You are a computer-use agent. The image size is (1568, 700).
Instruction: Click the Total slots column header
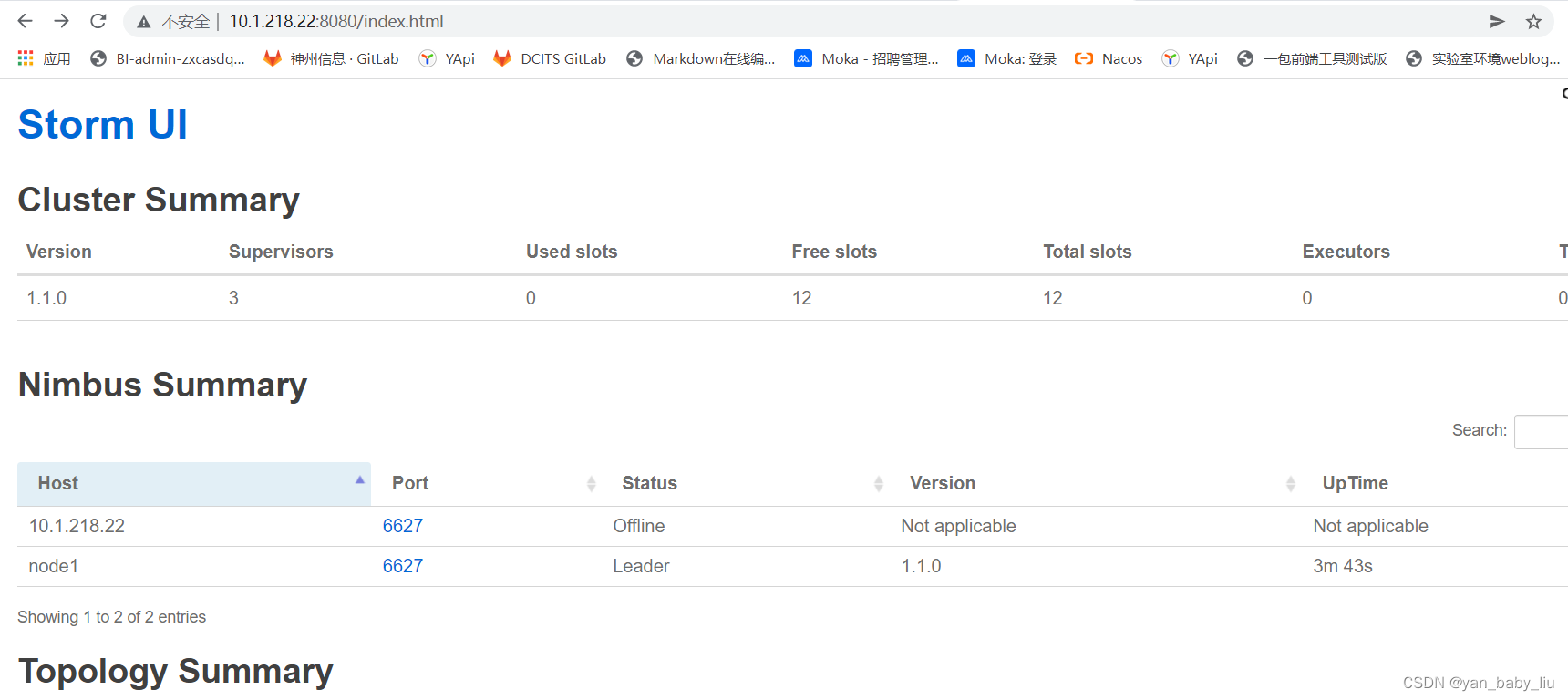tap(1088, 252)
